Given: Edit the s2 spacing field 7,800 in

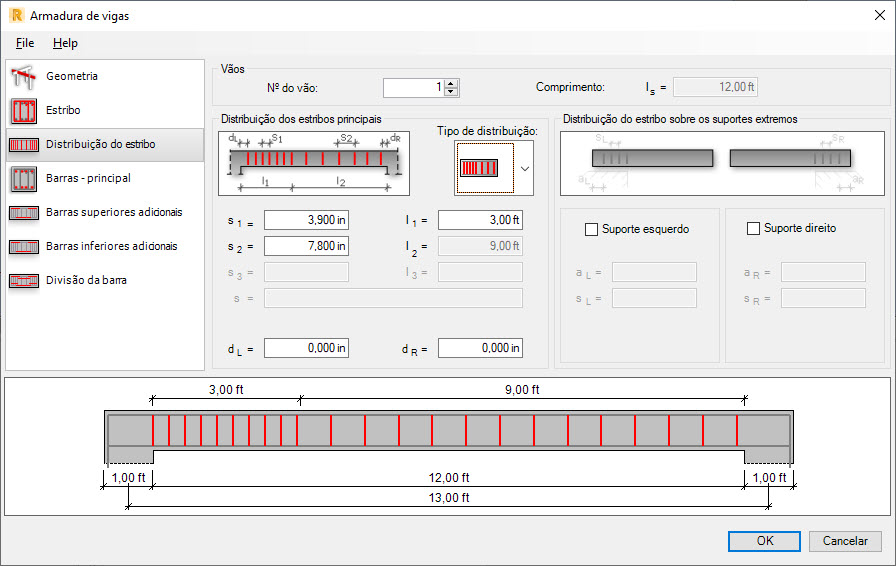Looking at the screenshot, I should [306, 246].
